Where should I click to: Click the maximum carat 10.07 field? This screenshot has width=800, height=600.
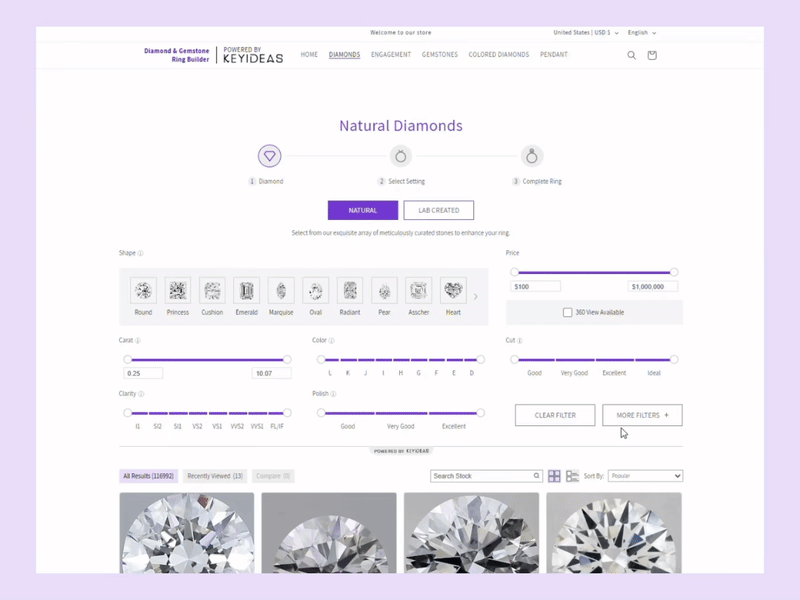(271, 373)
